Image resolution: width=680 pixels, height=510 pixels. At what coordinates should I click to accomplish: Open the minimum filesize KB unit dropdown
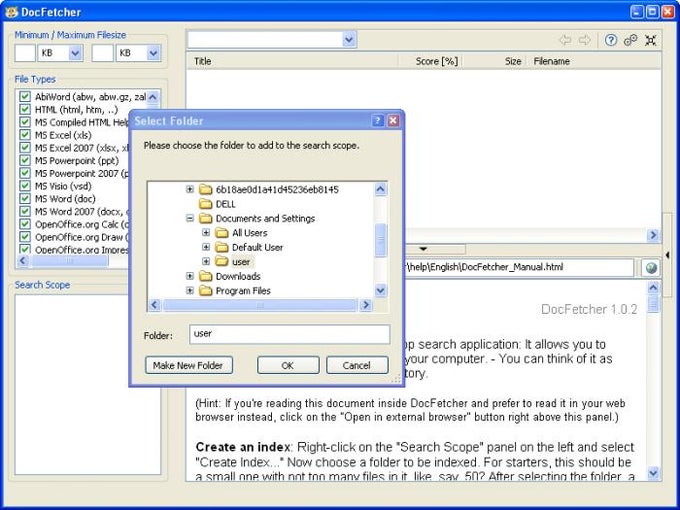[75, 53]
